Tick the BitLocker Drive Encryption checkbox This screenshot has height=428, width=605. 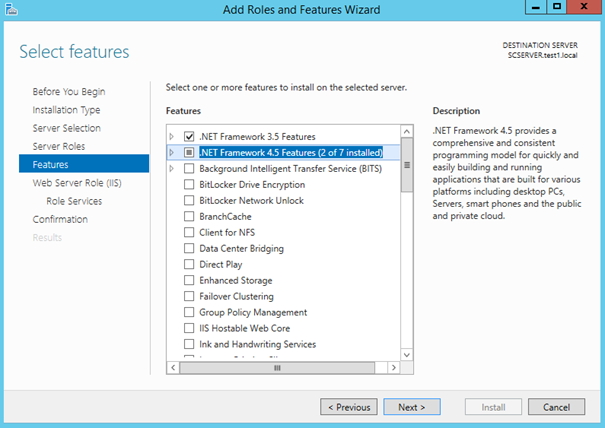point(189,184)
